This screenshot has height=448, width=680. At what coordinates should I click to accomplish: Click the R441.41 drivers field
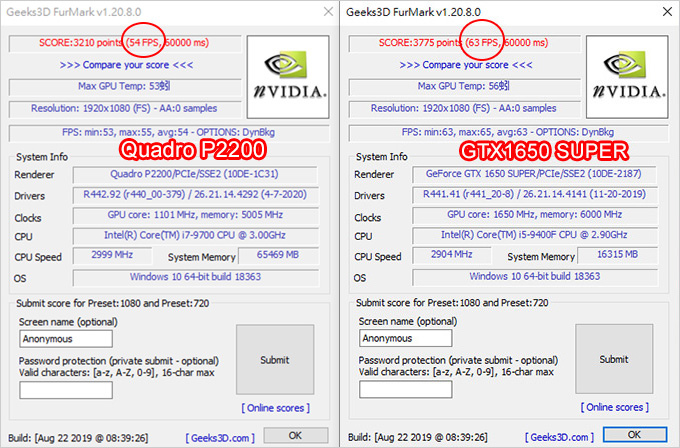coord(534,194)
